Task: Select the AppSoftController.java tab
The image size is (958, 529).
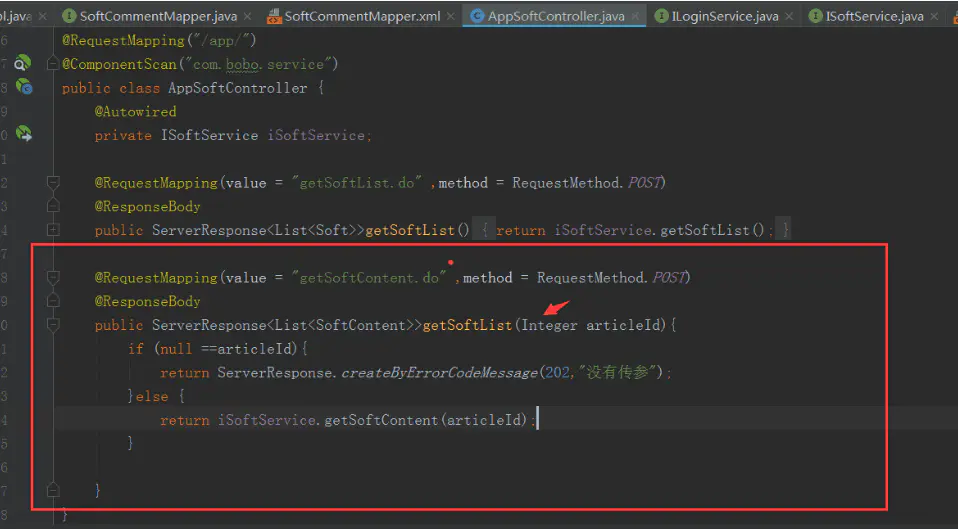Action: pyautogui.click(x=556, y=16)
